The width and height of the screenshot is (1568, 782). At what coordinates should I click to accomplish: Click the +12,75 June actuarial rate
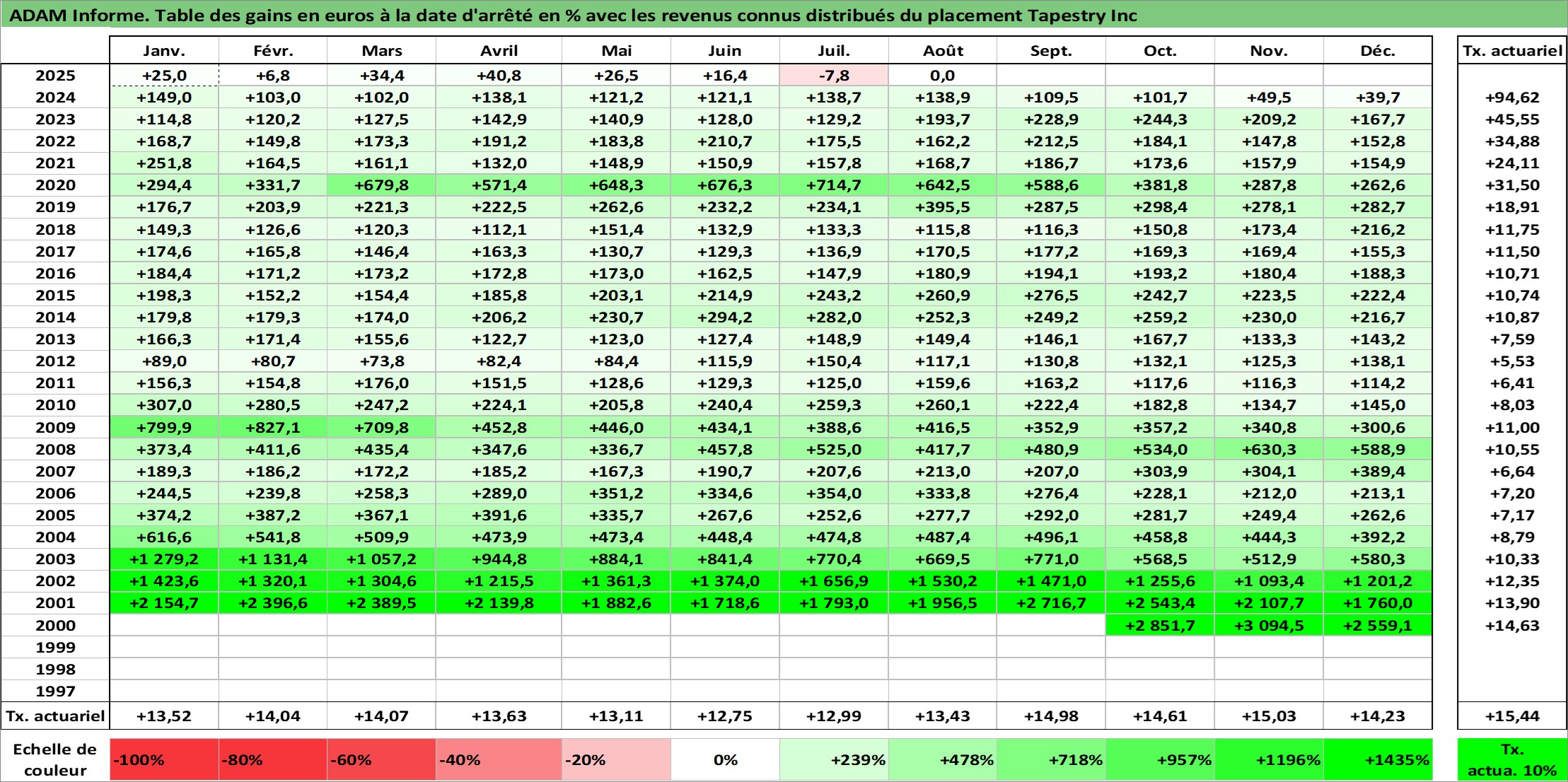click(725, 716)
